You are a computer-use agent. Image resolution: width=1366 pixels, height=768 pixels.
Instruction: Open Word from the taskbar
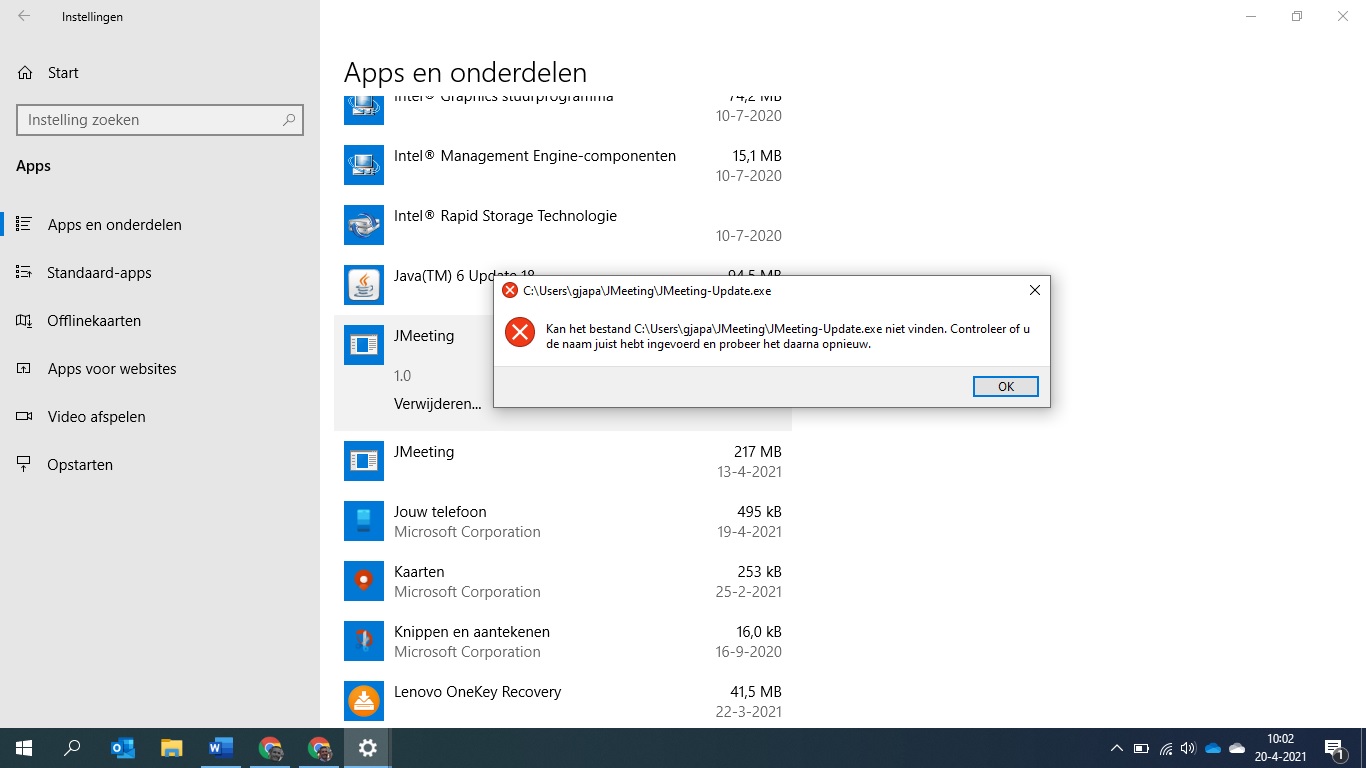[x=220, y=748]
